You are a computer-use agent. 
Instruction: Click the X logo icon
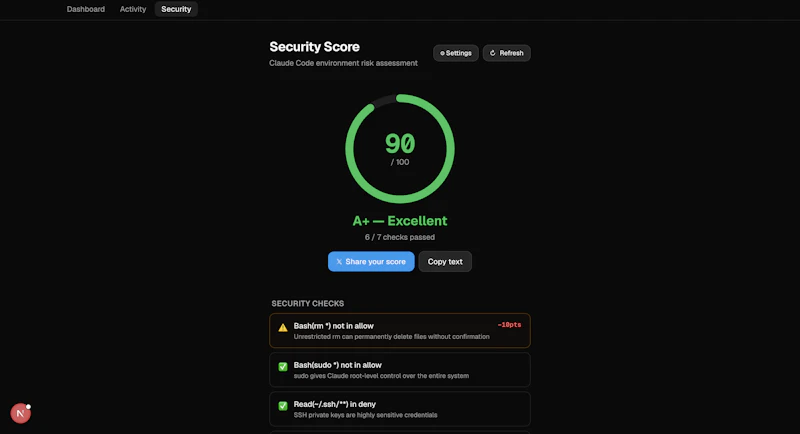339,262
